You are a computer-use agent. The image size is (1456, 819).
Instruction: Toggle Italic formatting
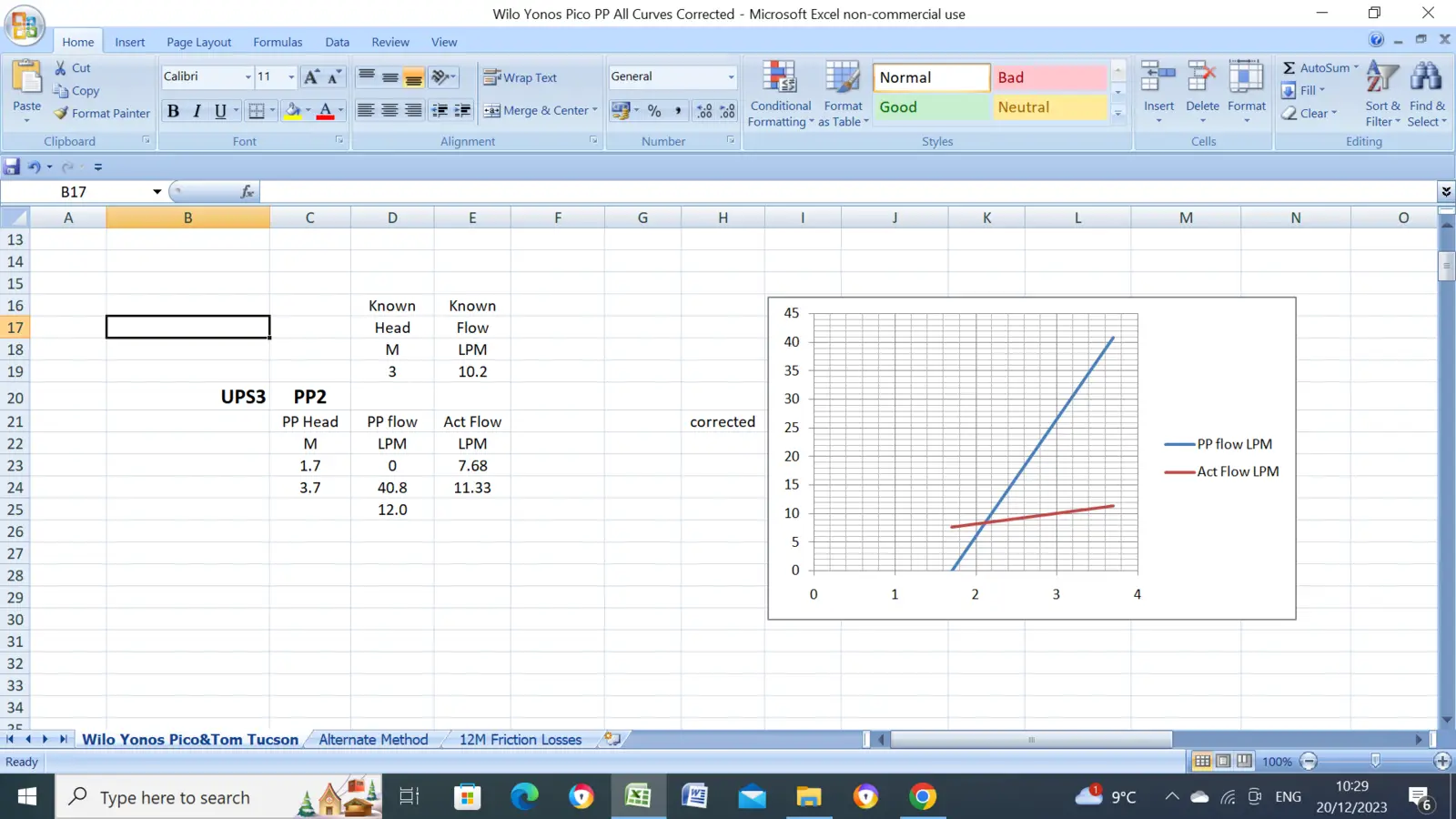point(197,111)
